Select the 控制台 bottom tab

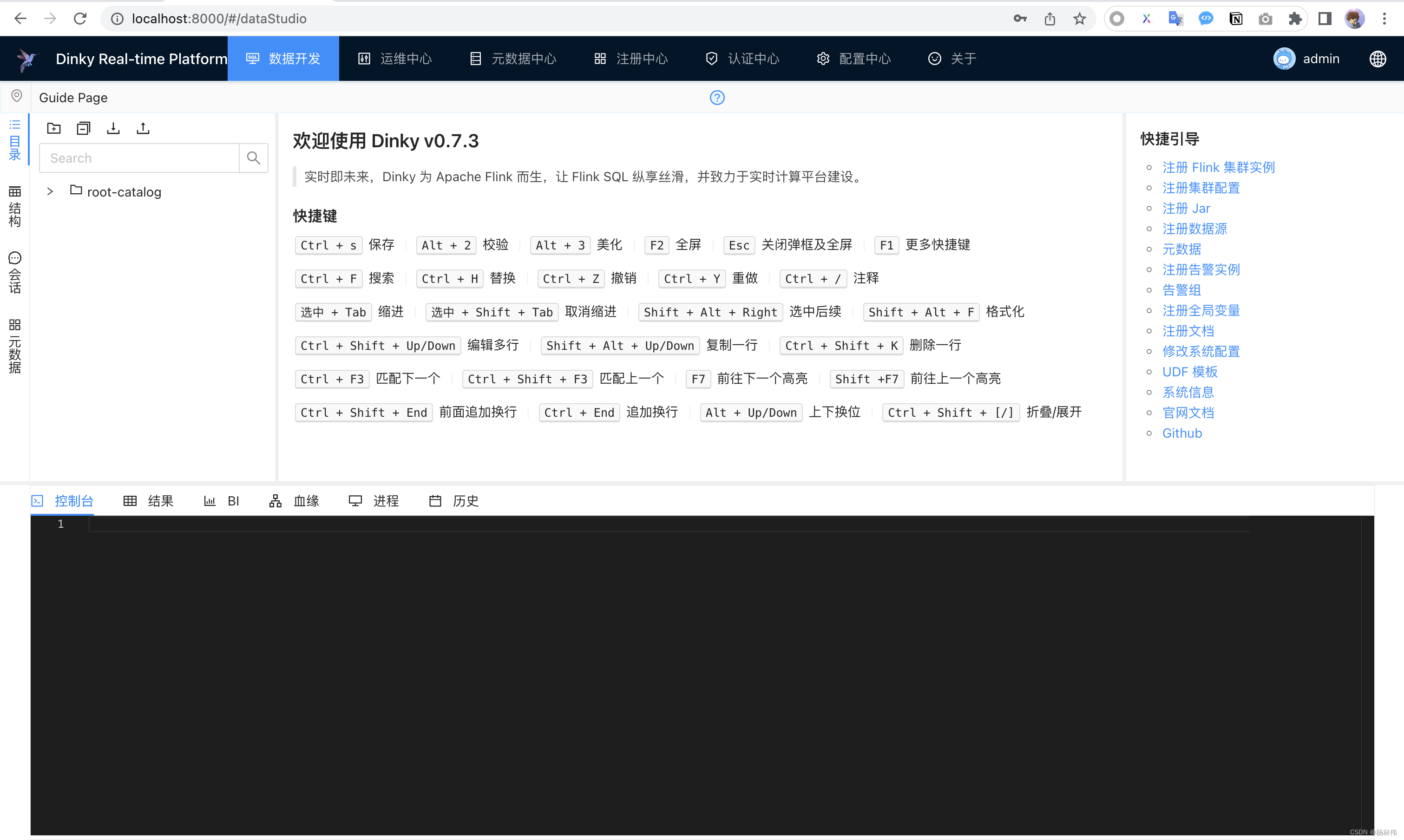coord(62,501)
